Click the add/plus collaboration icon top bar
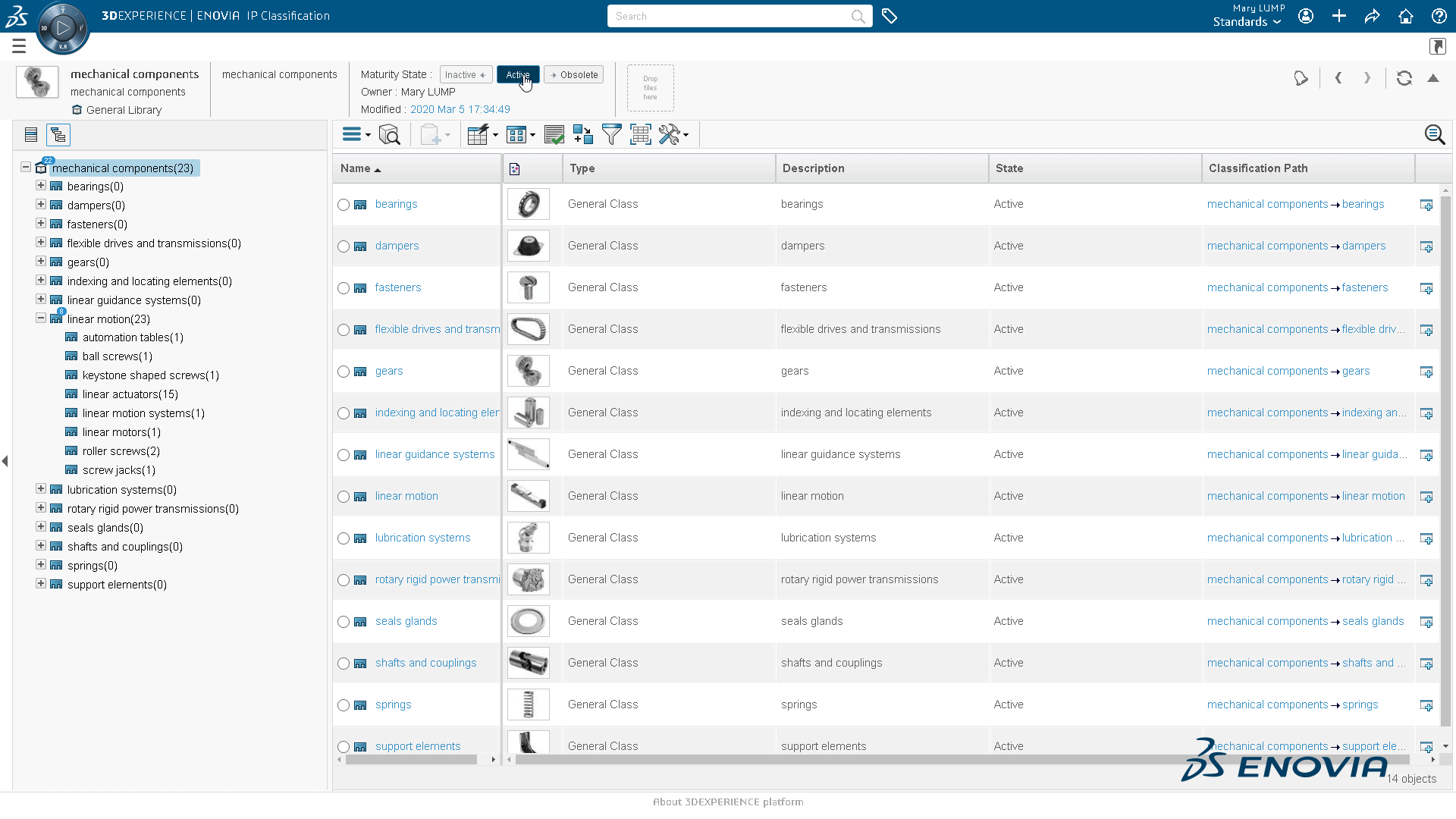The height and width of the screenshot is (819, 1456). [1339, 15]
